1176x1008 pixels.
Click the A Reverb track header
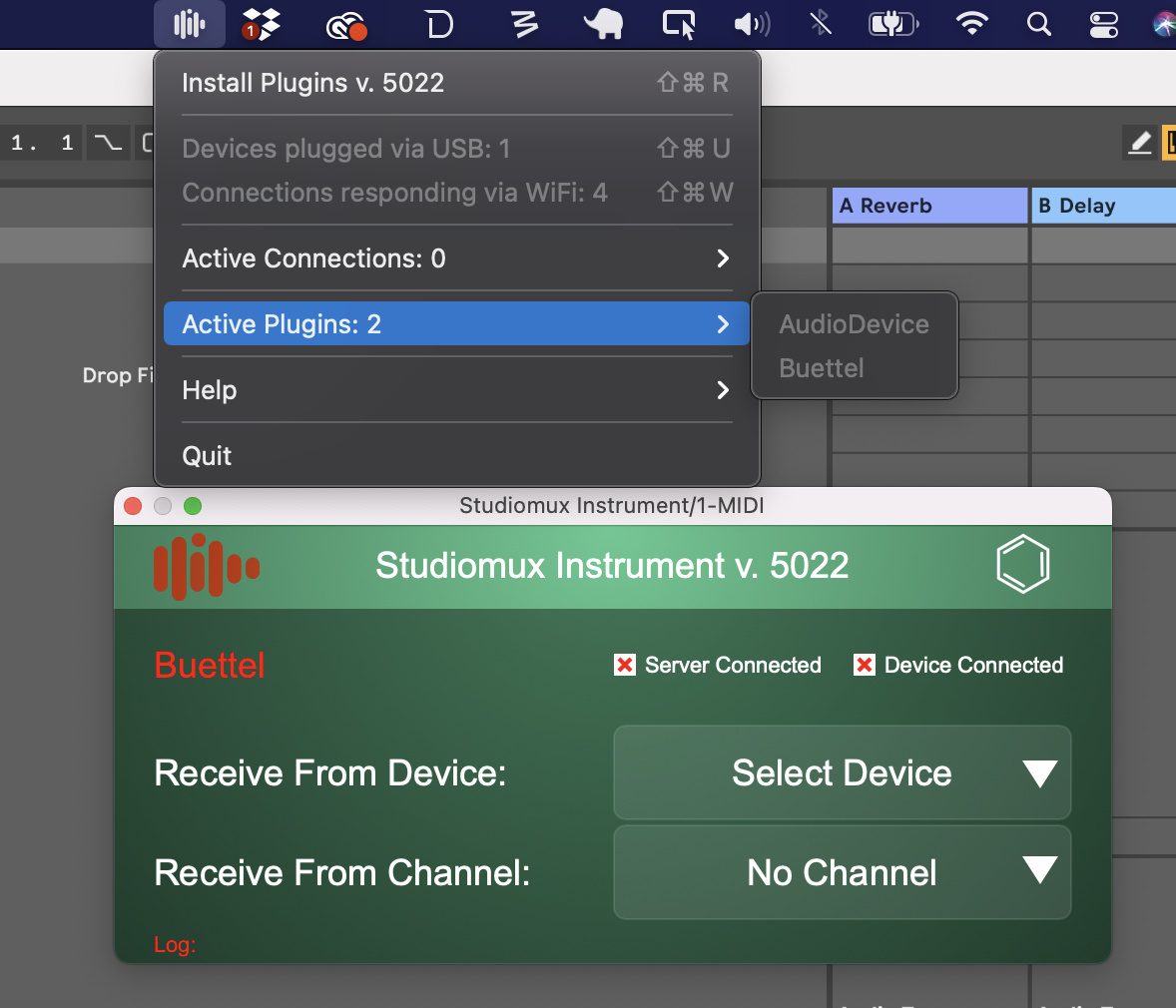click(929, 206)
